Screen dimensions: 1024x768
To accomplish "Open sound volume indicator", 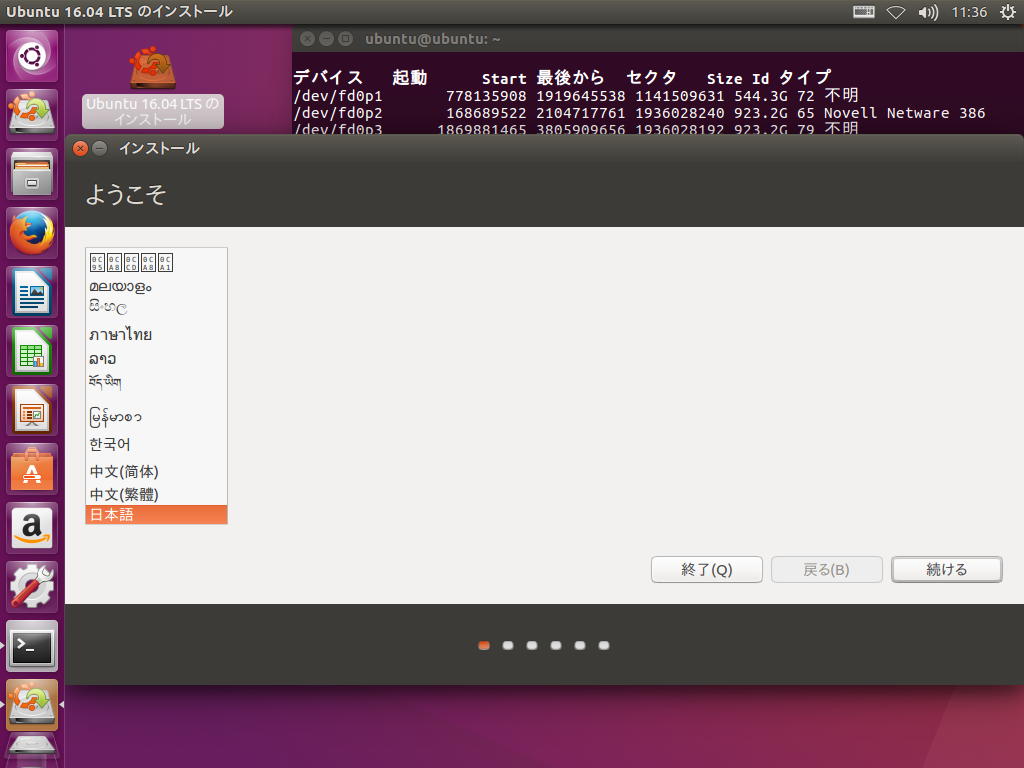I will 927,12.
